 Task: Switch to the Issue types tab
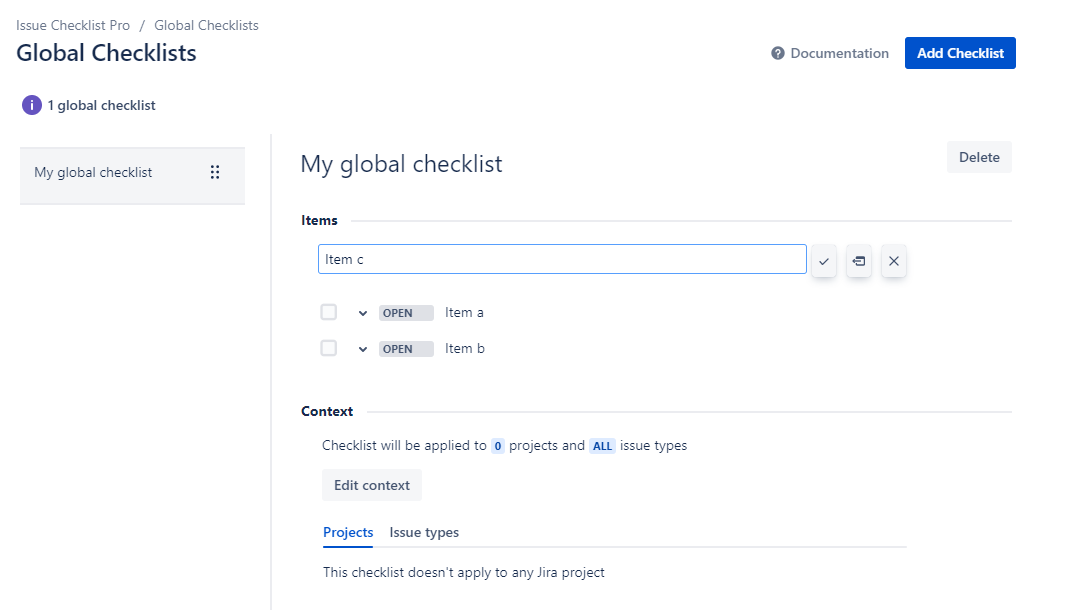coord(424,532)
